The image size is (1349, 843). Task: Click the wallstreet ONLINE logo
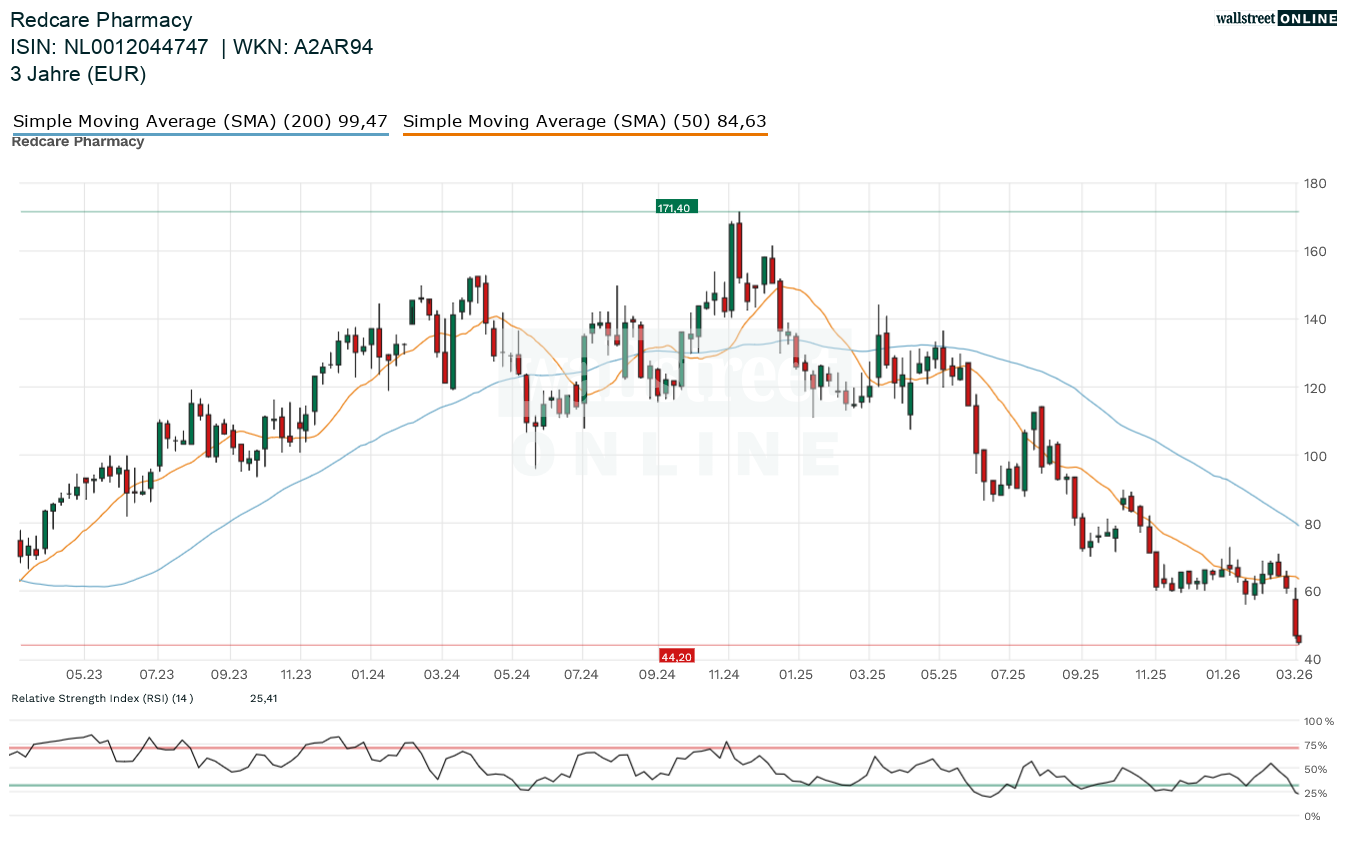[x=1275, y=18]
